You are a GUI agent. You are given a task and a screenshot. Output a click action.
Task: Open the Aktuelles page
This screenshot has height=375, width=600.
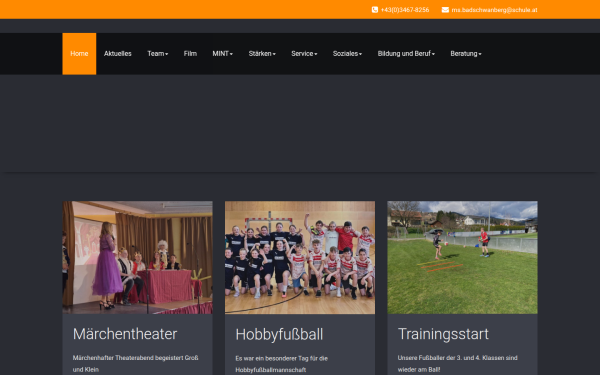117,54
